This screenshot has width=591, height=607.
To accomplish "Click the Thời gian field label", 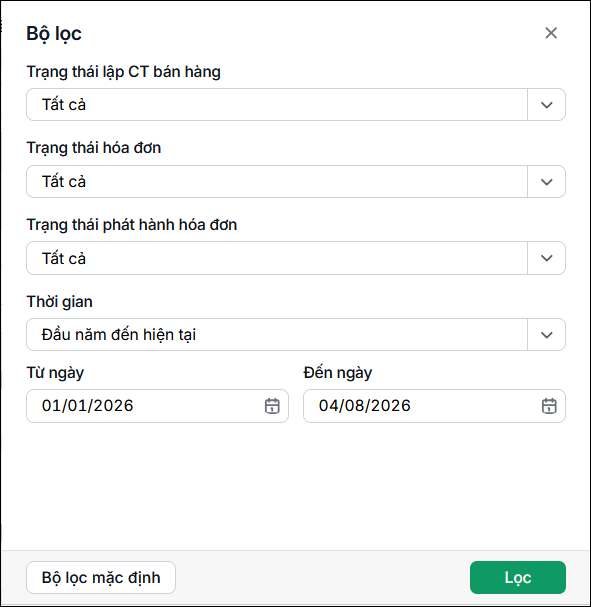I will [x=60, y=302].
